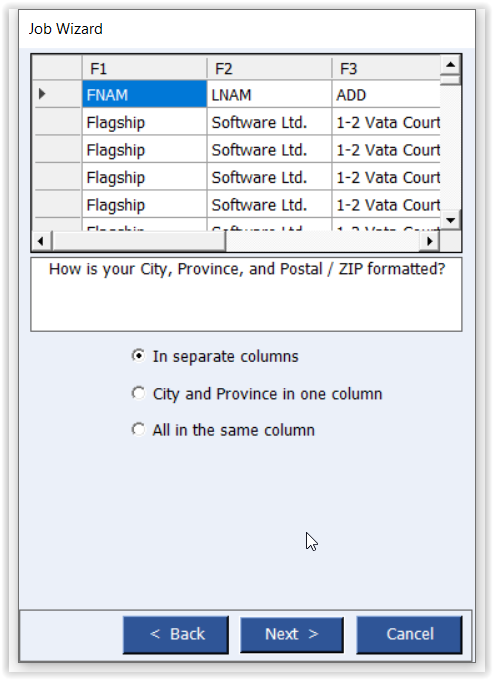Click the scroll left arrow of the grid
The height and width of the screenshot is (680, 493).
(42, 240)
